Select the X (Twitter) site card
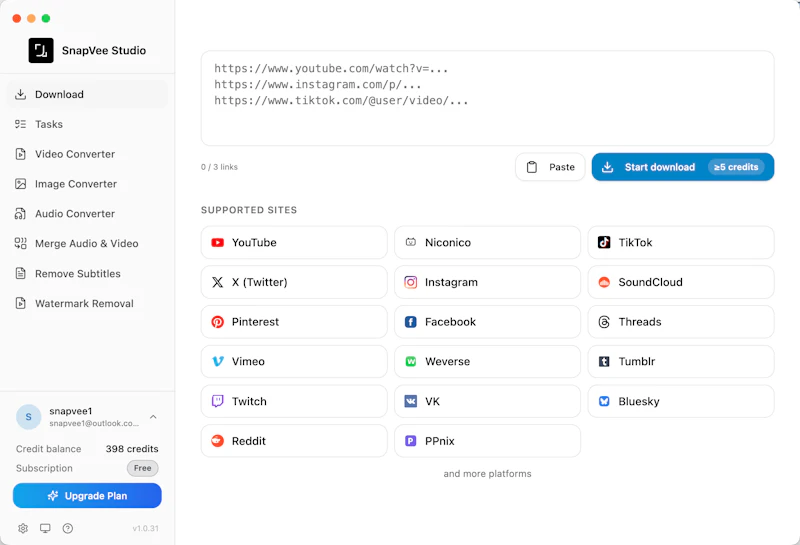 coord(294,282)
